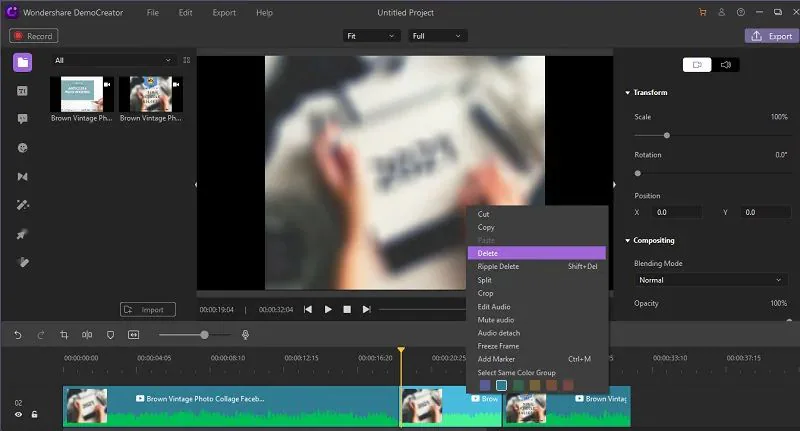The width and height of the screenshot is (800, 431).
Task: Click the split clip toolbar icon
Action: click(x=87, y=335)
